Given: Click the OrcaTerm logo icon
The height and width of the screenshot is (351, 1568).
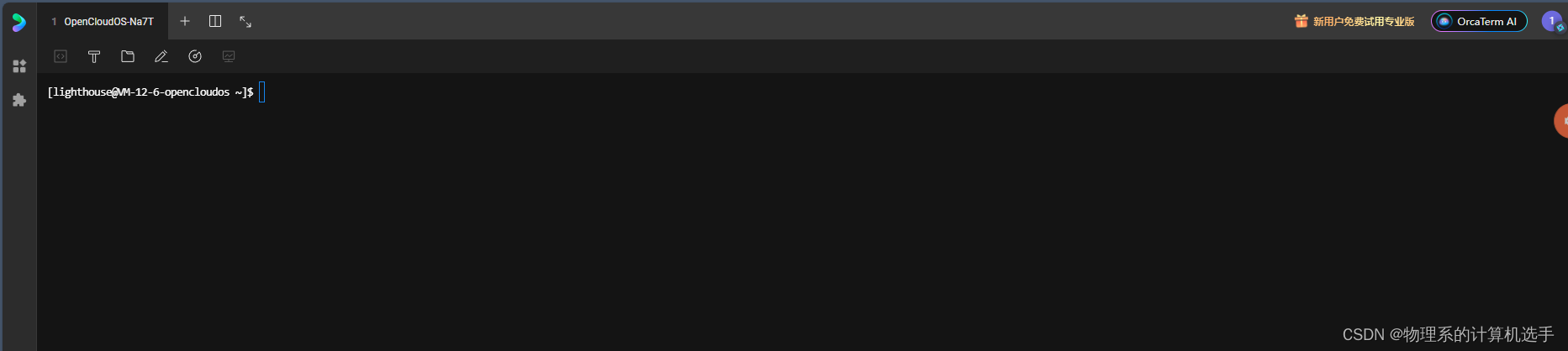Looking at the screenshot, I should [18, 22].
